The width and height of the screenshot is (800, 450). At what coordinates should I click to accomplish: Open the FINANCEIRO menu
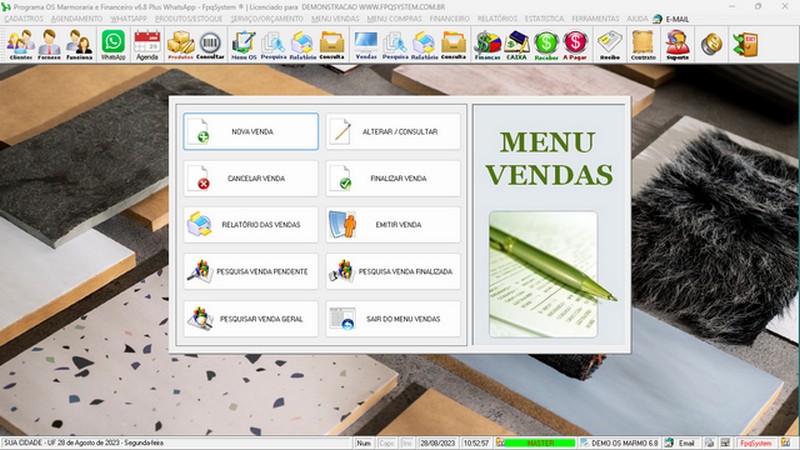[x=449, y=19]
